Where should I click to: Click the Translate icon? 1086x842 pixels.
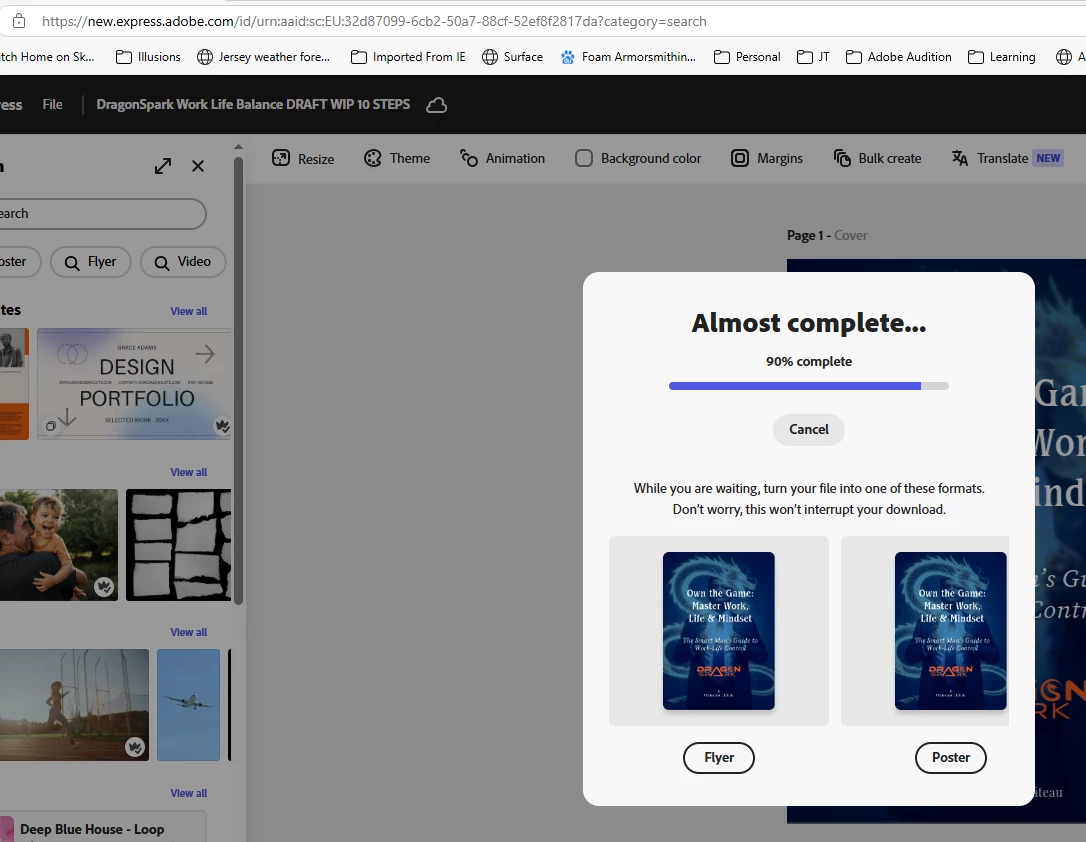click(x=959, y=159)
